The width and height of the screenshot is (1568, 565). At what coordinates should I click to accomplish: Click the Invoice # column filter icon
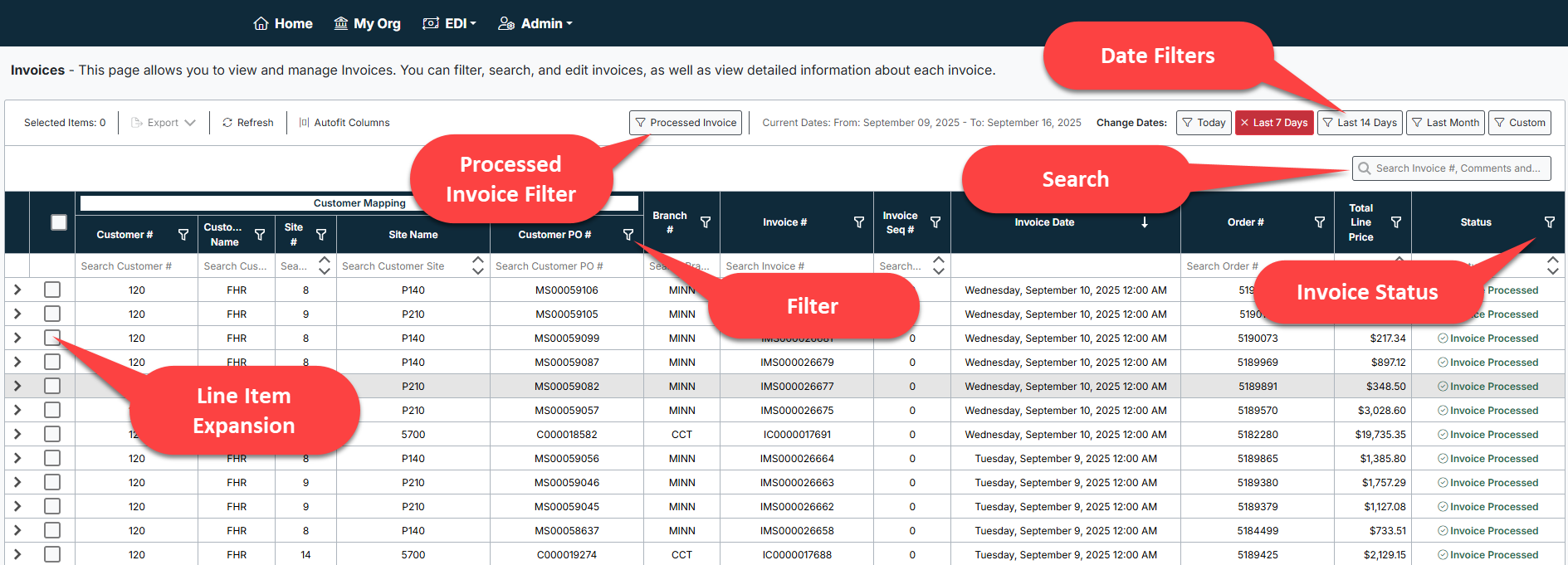(859, 222)
